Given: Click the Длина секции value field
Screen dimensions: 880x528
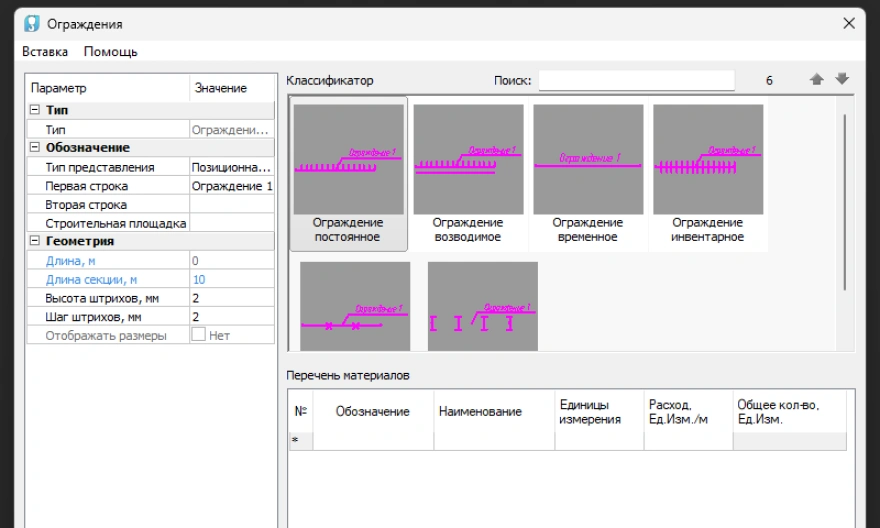Looking at the screenshot, I should [x=231, y=279].
